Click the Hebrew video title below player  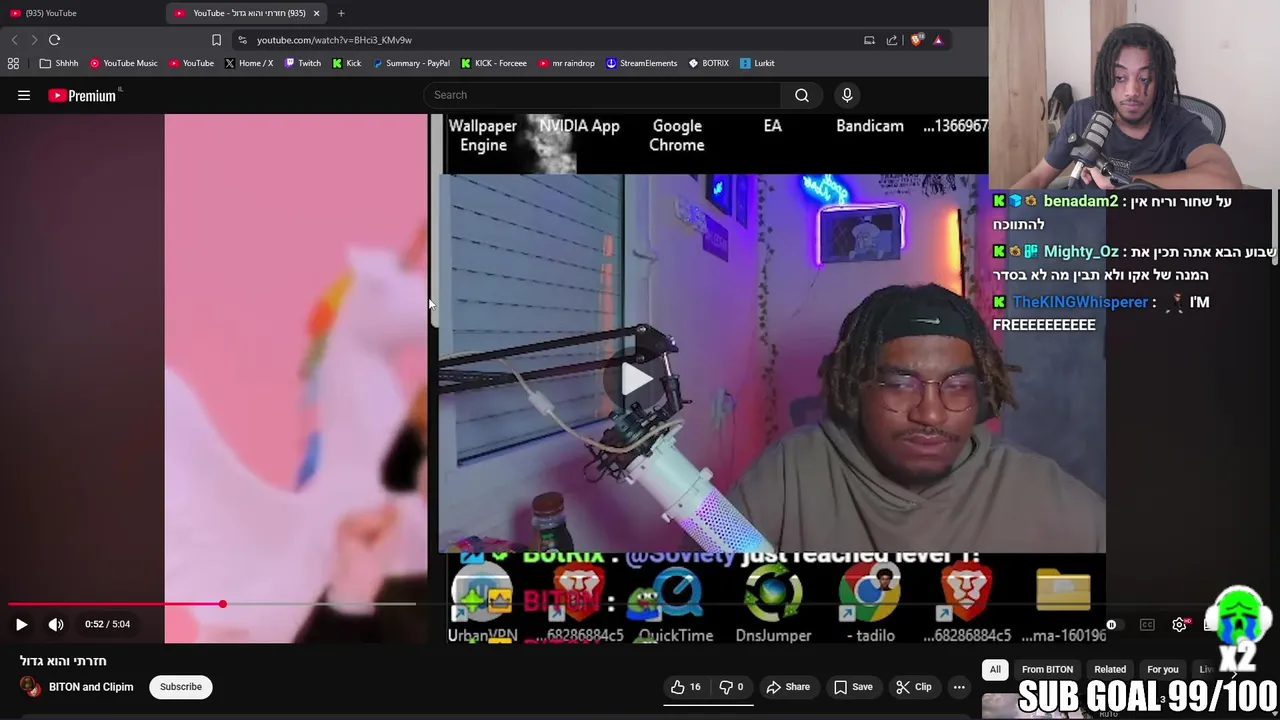click(63, 661)
